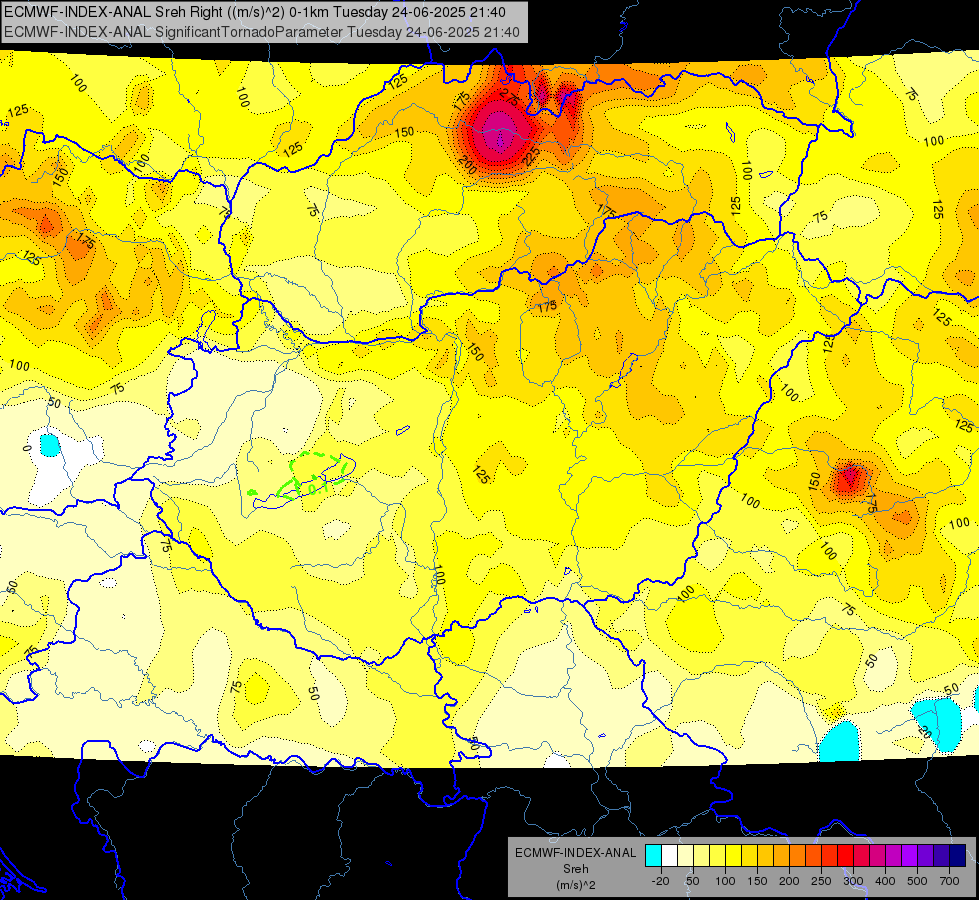
Task: Click the cyan swatch in the legend
Action: pyautogui.click(x=654, y=855)
